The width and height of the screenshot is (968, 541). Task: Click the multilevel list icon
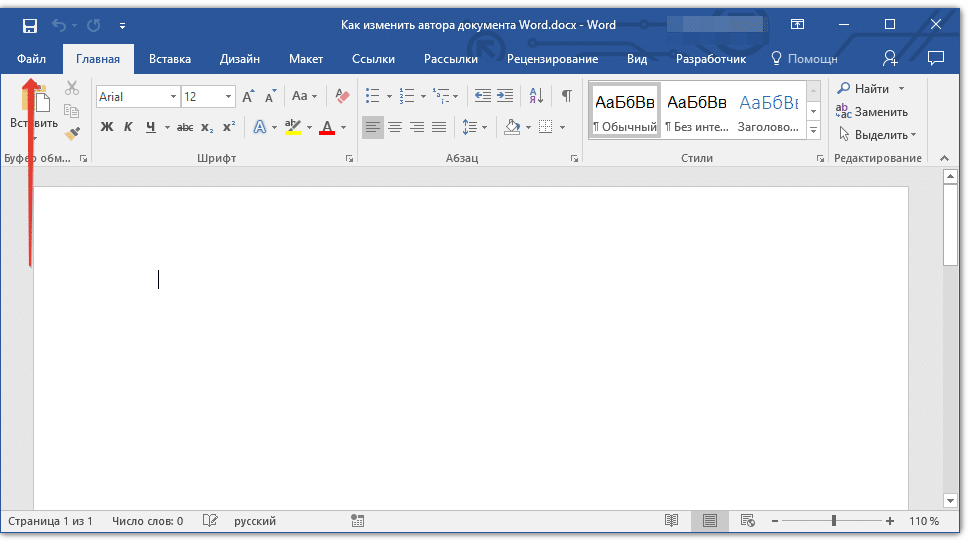[441, 96]
